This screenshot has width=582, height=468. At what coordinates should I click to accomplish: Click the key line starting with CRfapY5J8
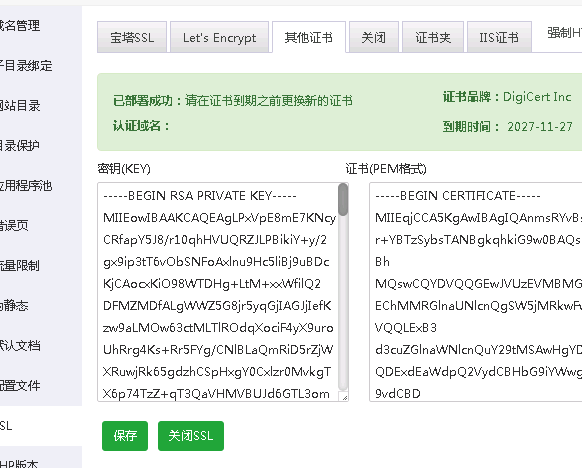[x=215, y=240]
